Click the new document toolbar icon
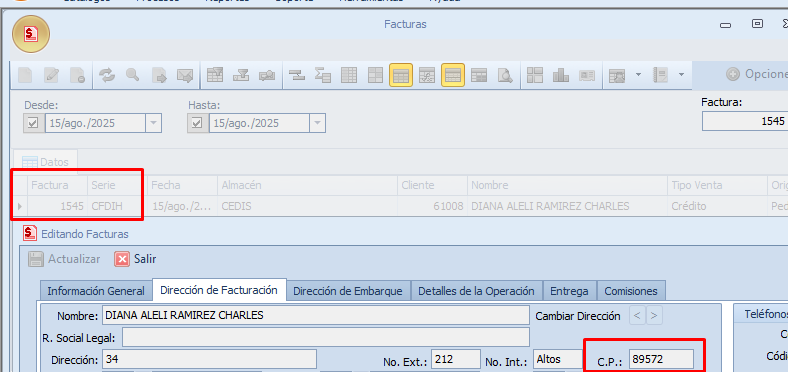This screenshot has height=372, width=788. point(25,75)
